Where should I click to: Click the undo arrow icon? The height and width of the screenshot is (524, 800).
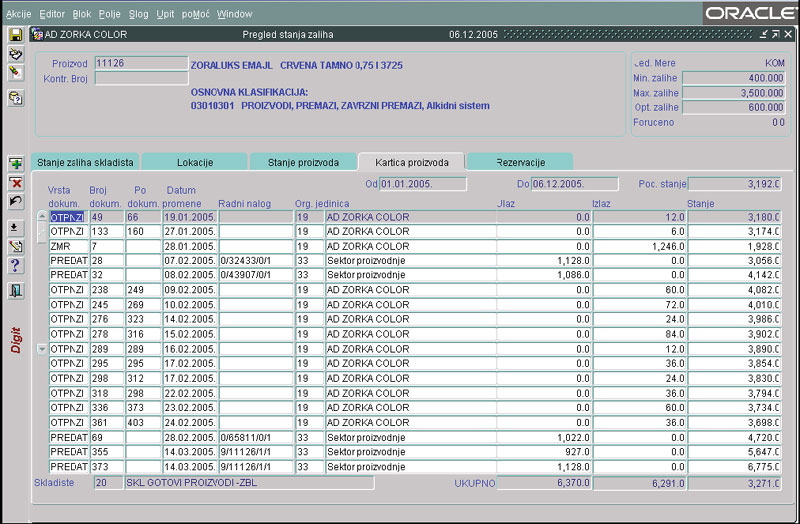click(x=16, y=202)
